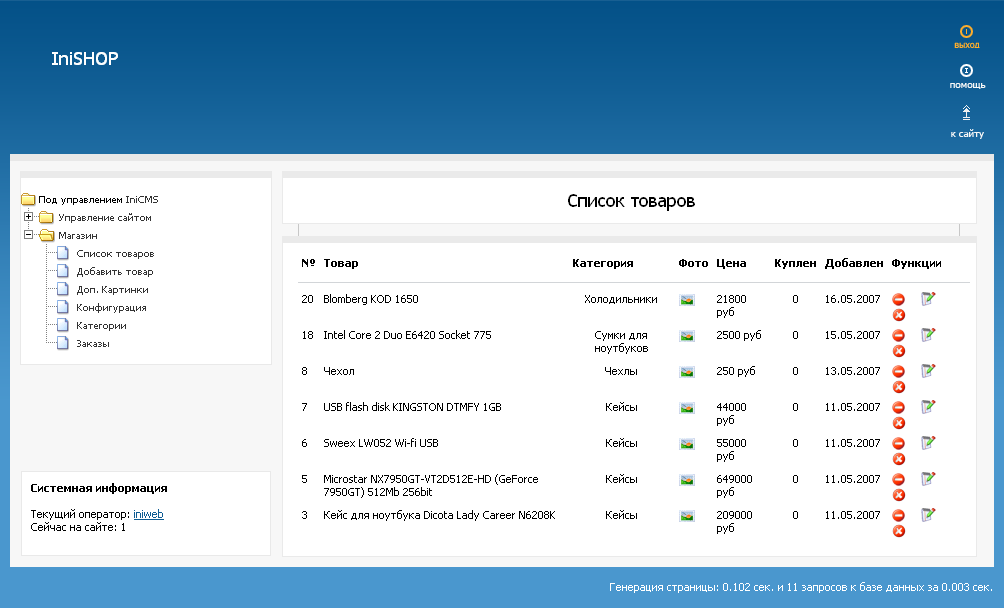1004x608 pixels.
Task: Open Конфигурация menu item
Action: 111,308
